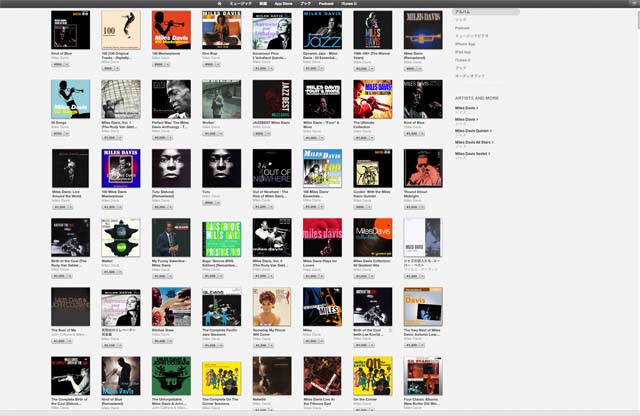640x416 pixels.
Task: Click the Cookin' With the Miles Davis Quintet title
Action: (x=372, y=194)
